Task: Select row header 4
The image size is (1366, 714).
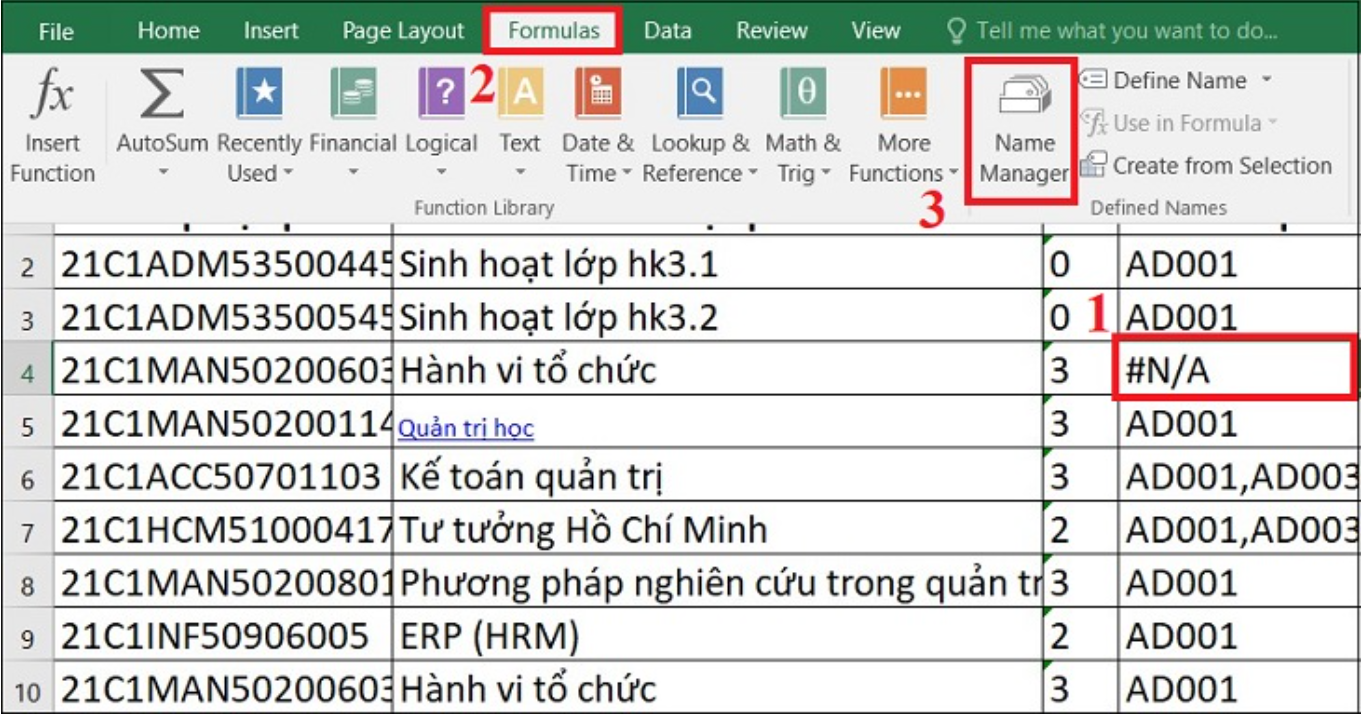Action: click(27, 371)
